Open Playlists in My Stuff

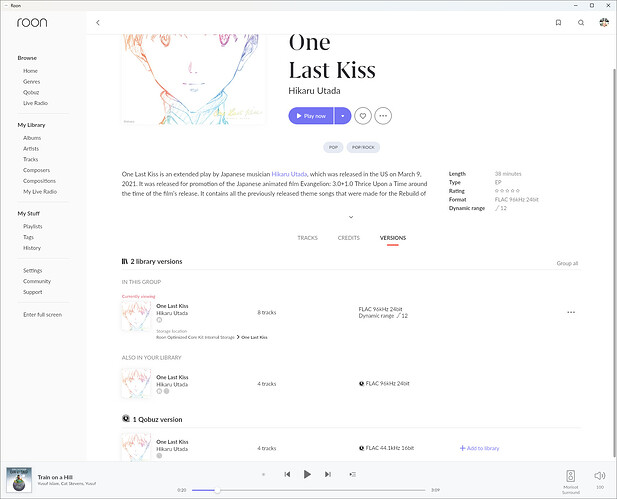click(x=33, y=226)
